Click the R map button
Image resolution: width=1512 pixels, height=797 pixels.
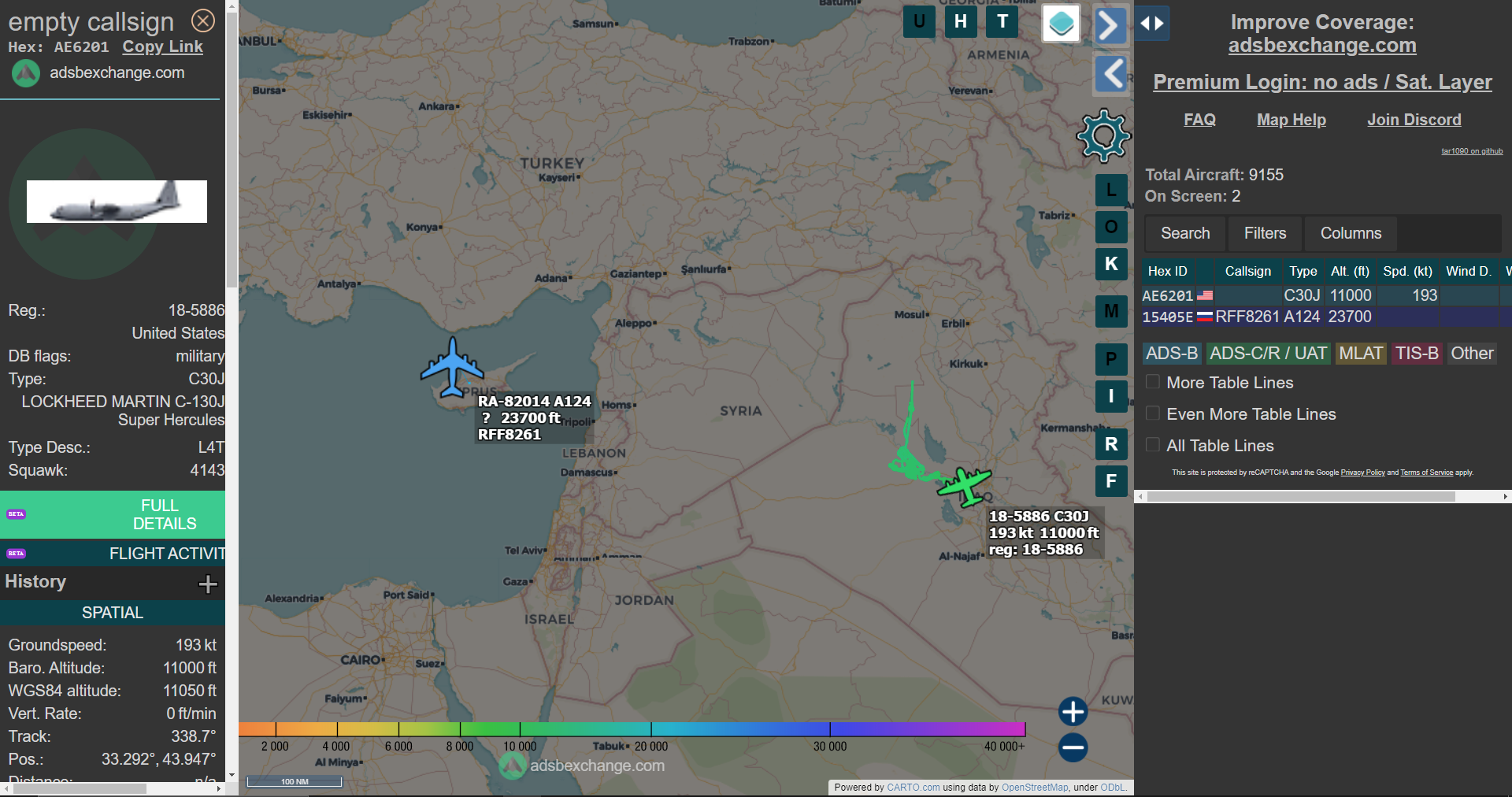pyautogui.click(x=1111, y=444)
